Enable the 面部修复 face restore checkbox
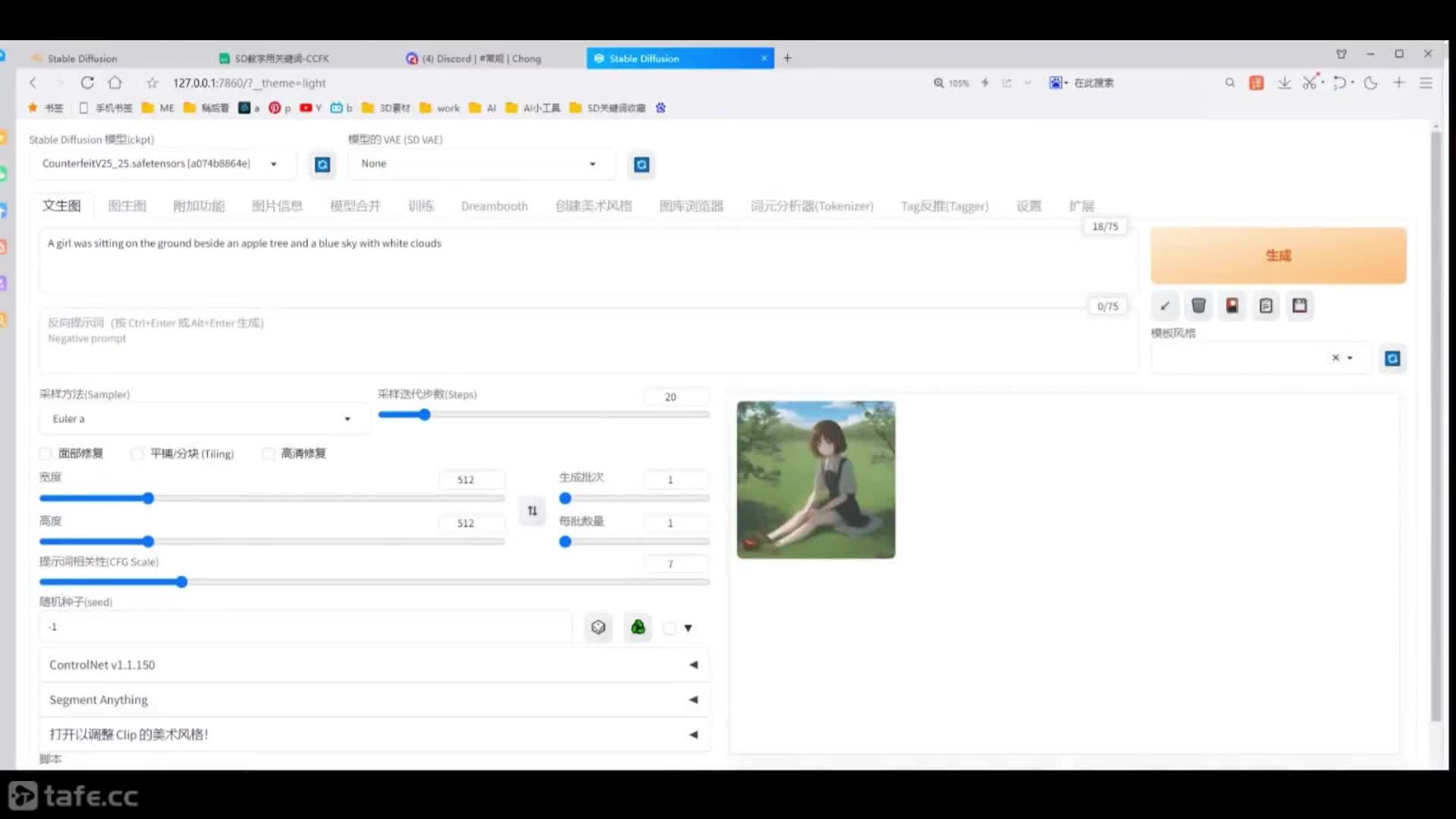Image resolution: width=1456 pixels, height=819 pixels. point(45,453)
